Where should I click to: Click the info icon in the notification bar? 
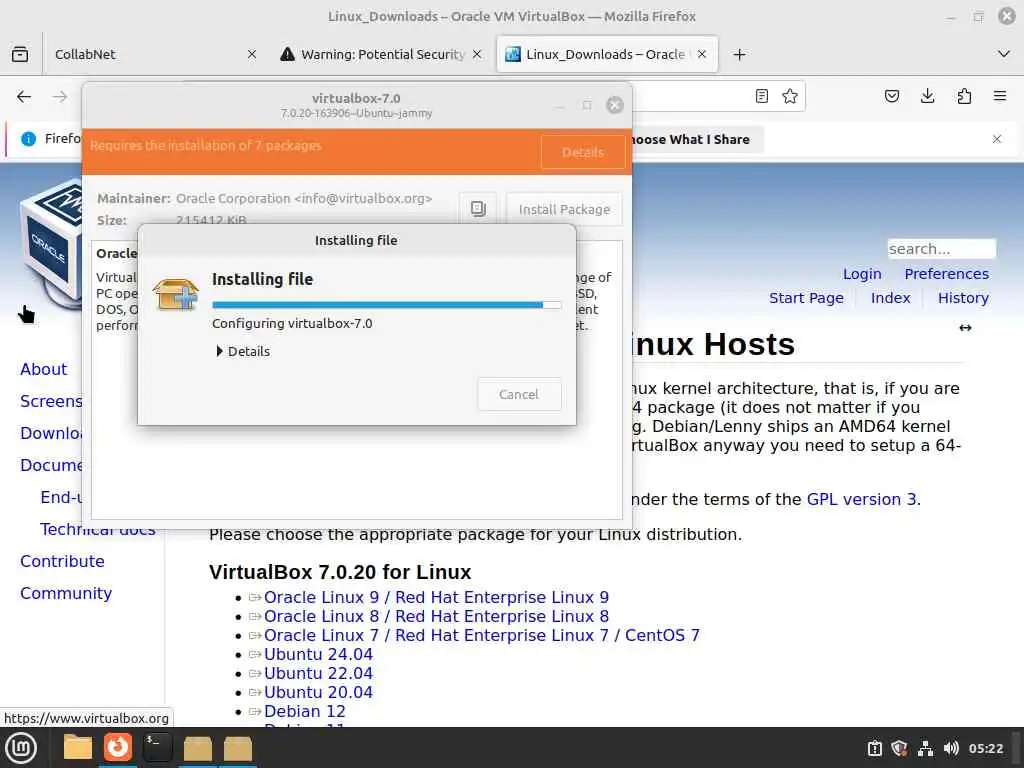29,139
